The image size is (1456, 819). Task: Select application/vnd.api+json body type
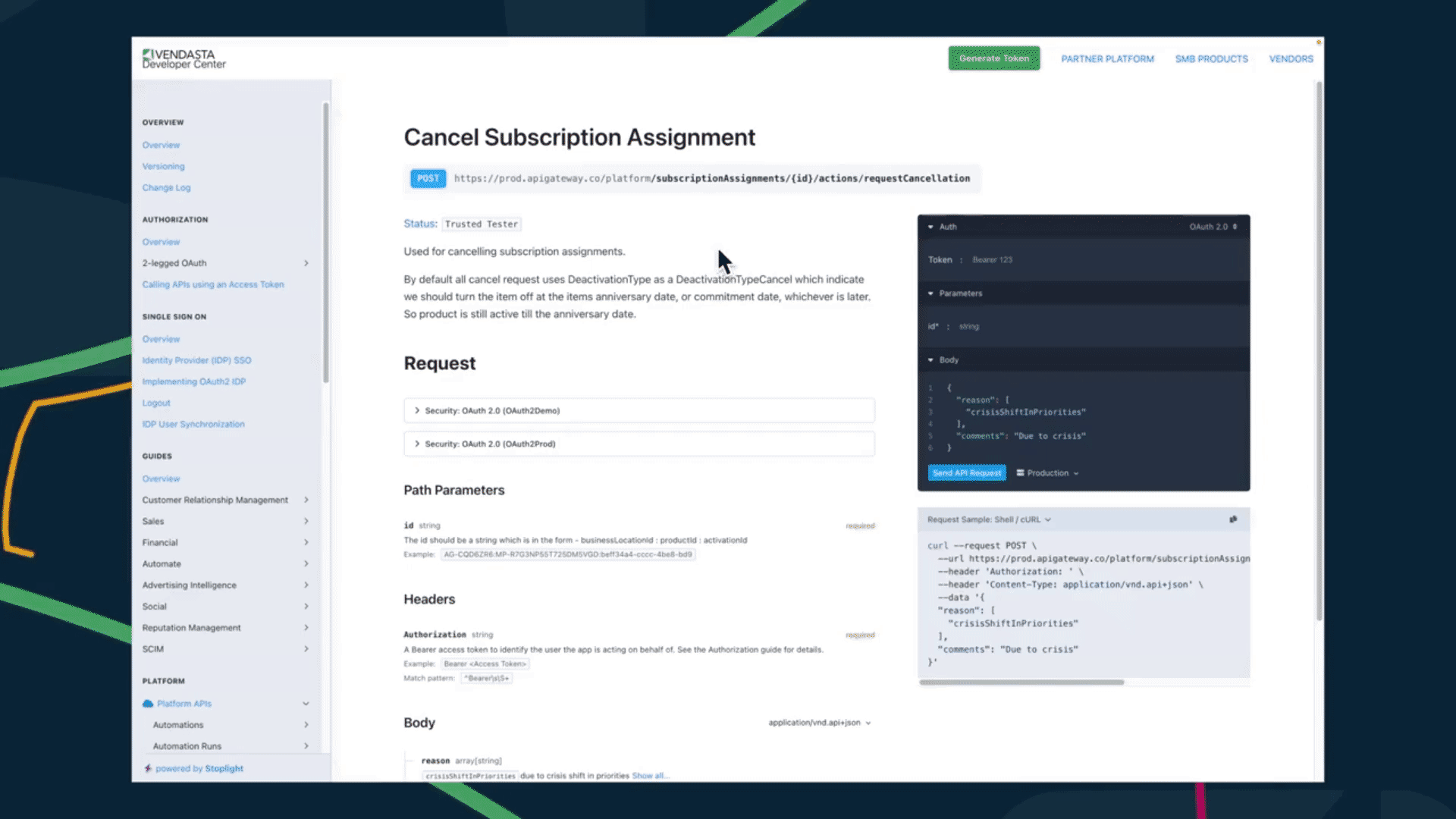point(818,722)
